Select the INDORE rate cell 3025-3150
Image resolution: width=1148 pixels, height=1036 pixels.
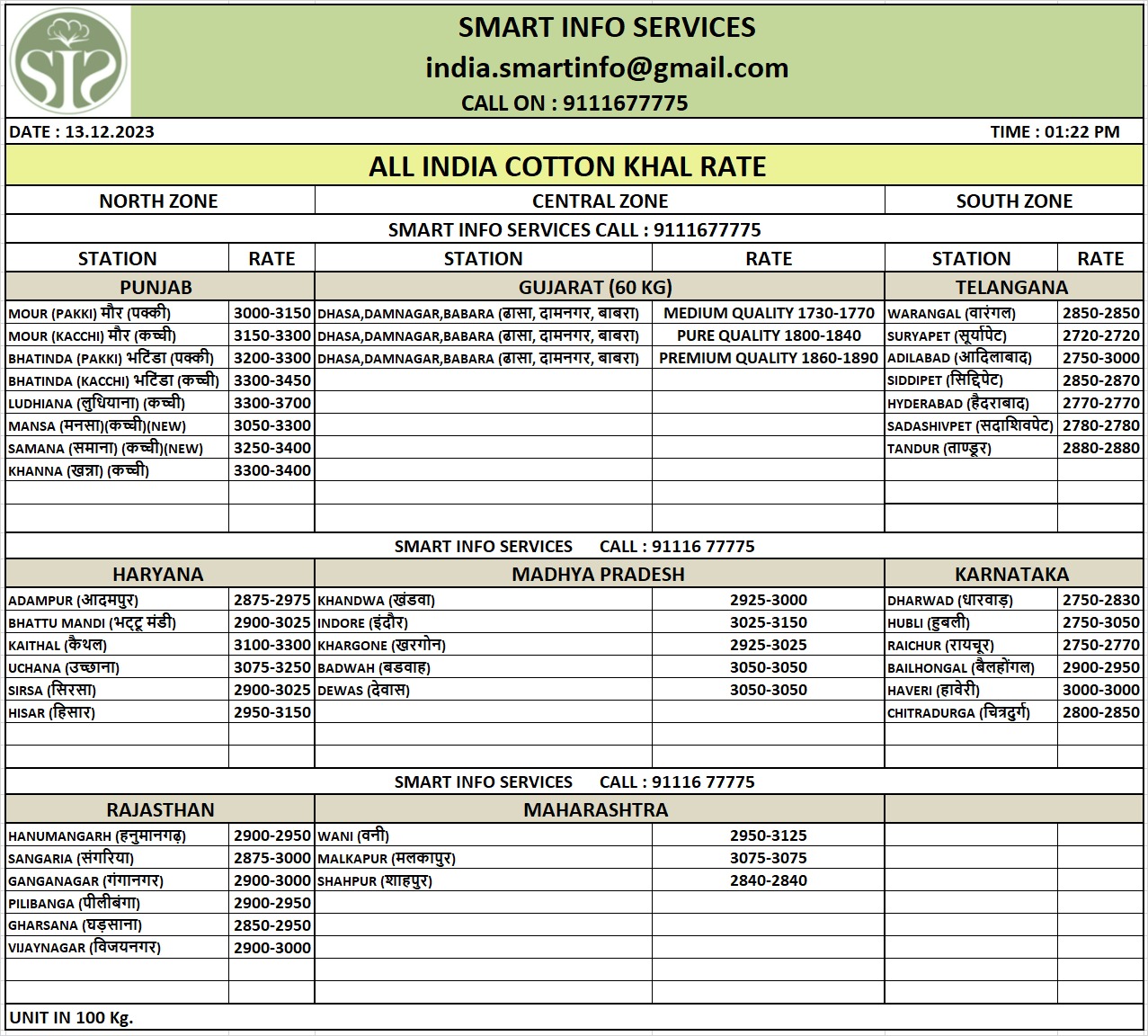click(768, 623)
